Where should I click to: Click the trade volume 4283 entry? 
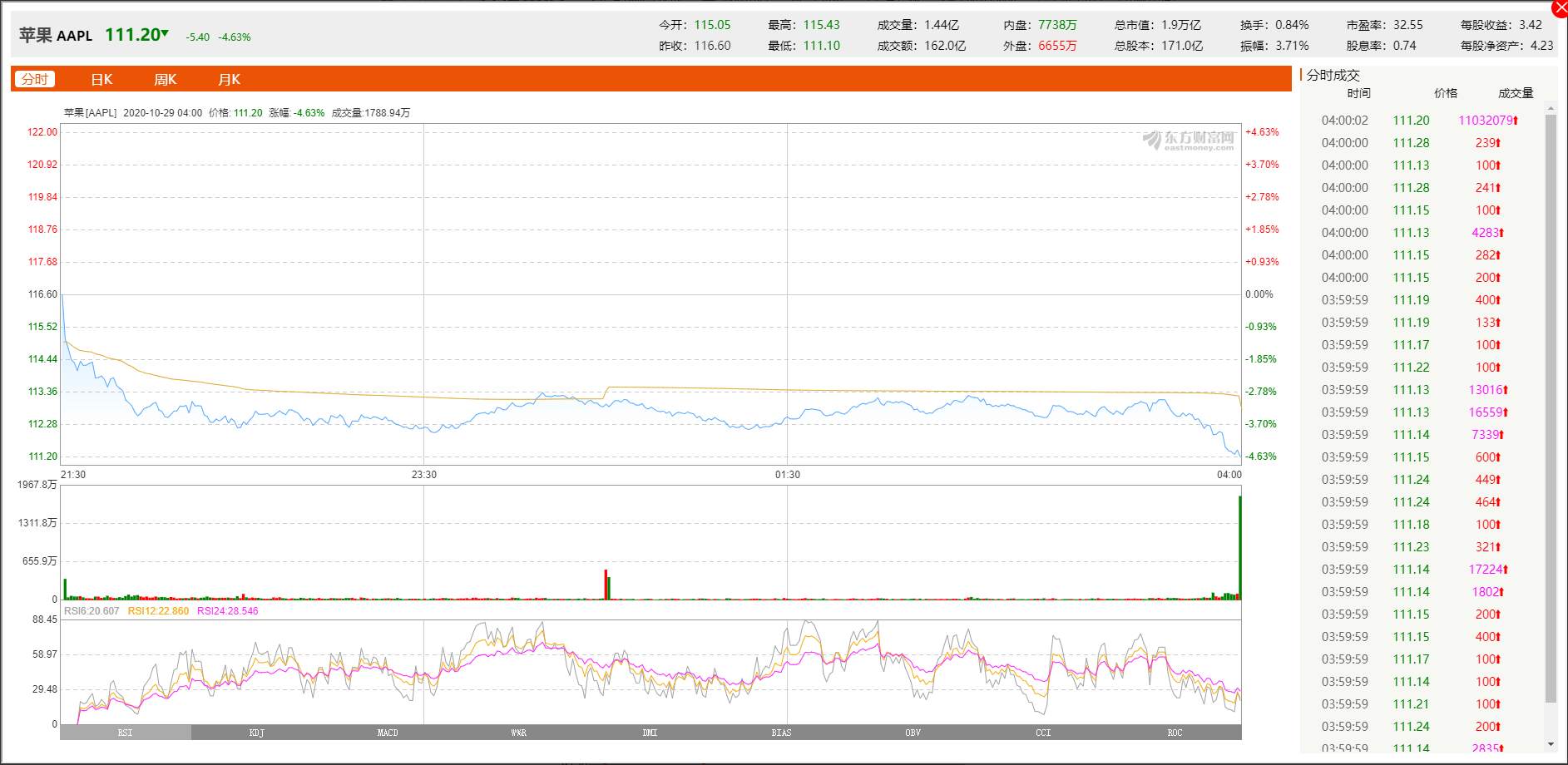[1486, 233]
